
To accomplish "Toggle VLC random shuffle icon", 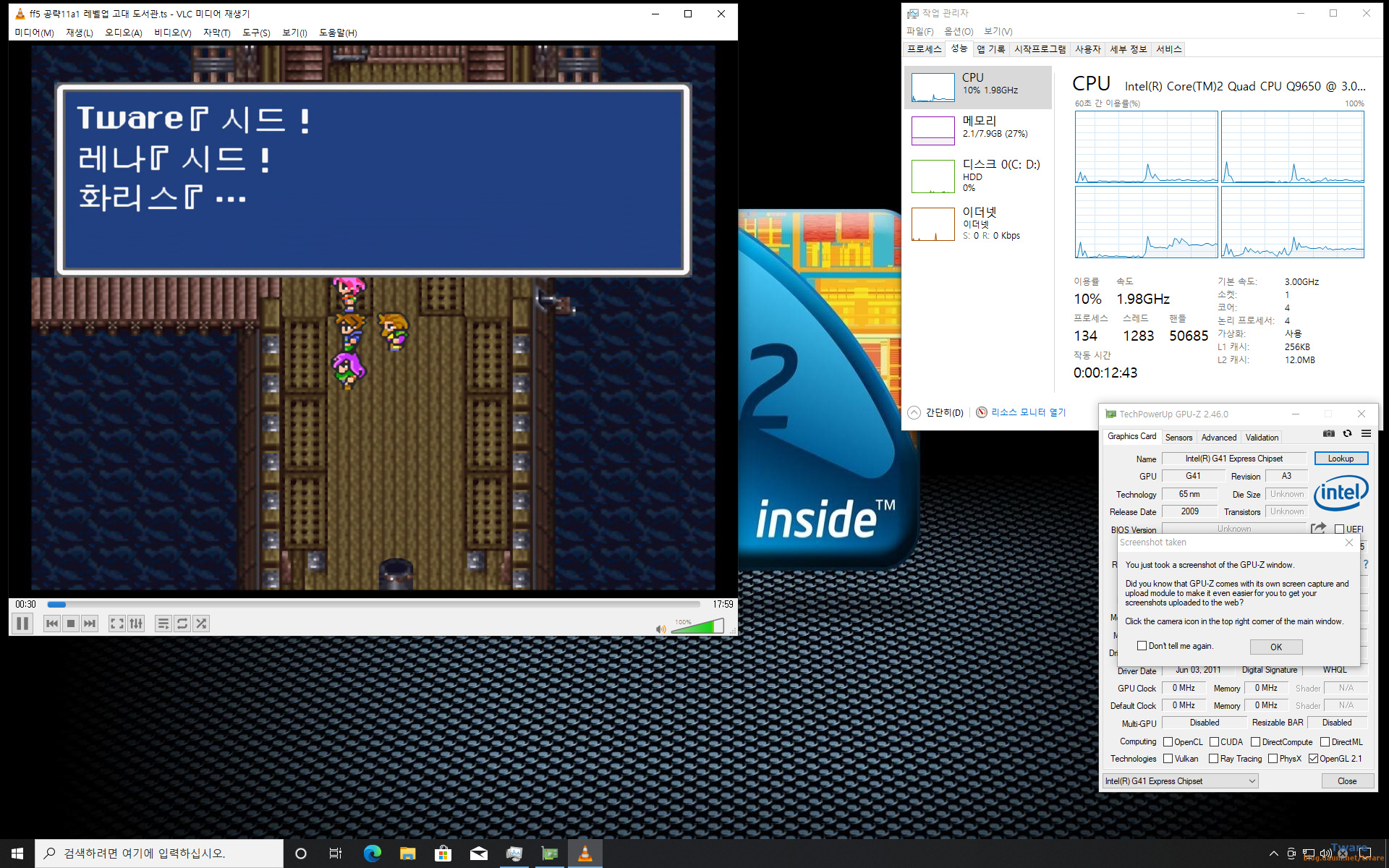I will tap(201, 624).
